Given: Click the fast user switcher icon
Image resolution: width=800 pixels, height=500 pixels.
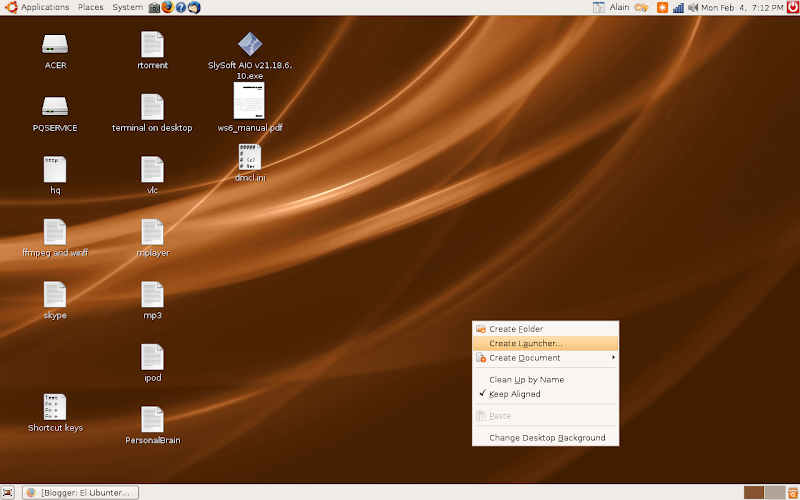Looking at the screenshot, I should [599, 7].
